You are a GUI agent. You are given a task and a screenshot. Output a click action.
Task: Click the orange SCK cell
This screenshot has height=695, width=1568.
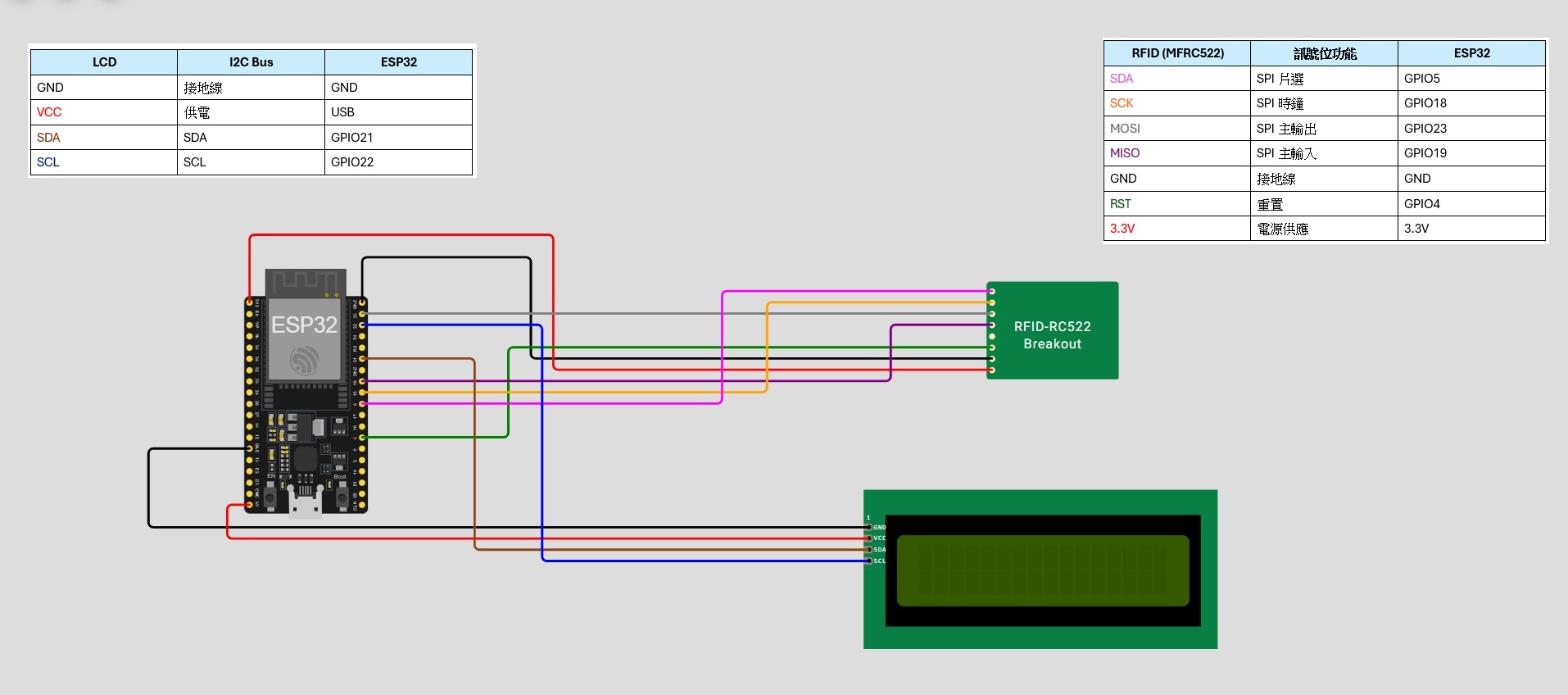point(1177,103)
